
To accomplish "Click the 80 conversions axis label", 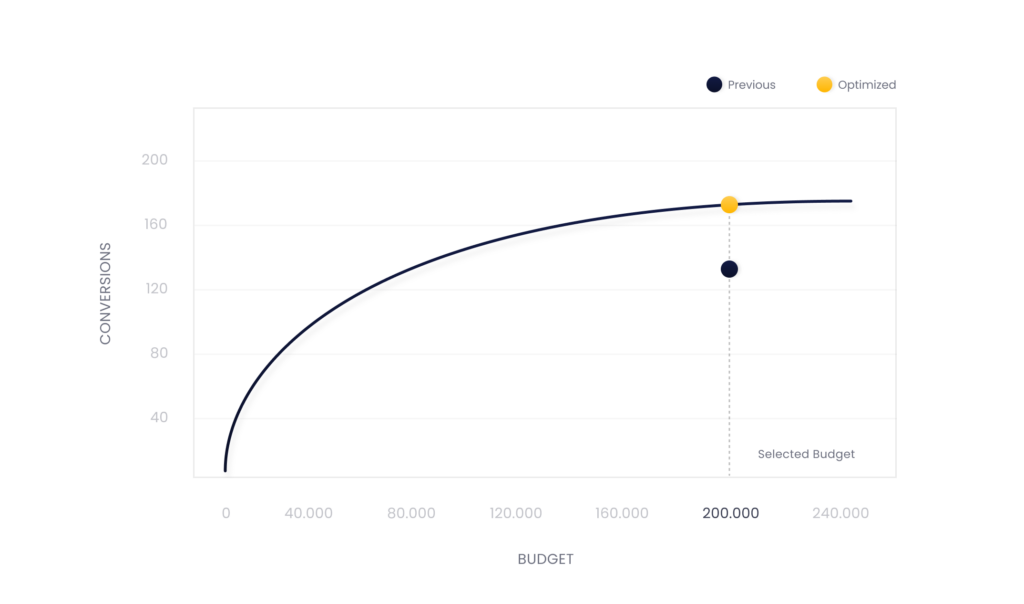I will 159,353.
